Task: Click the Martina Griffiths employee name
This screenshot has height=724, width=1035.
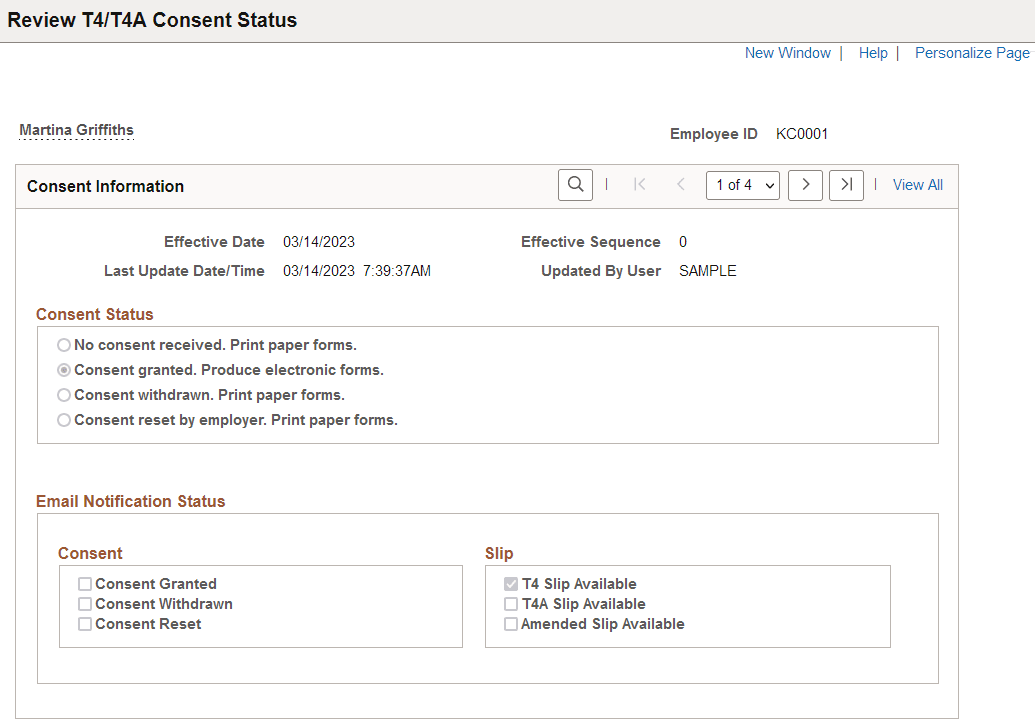Action: pyautogui.click(x=76, y=129)
